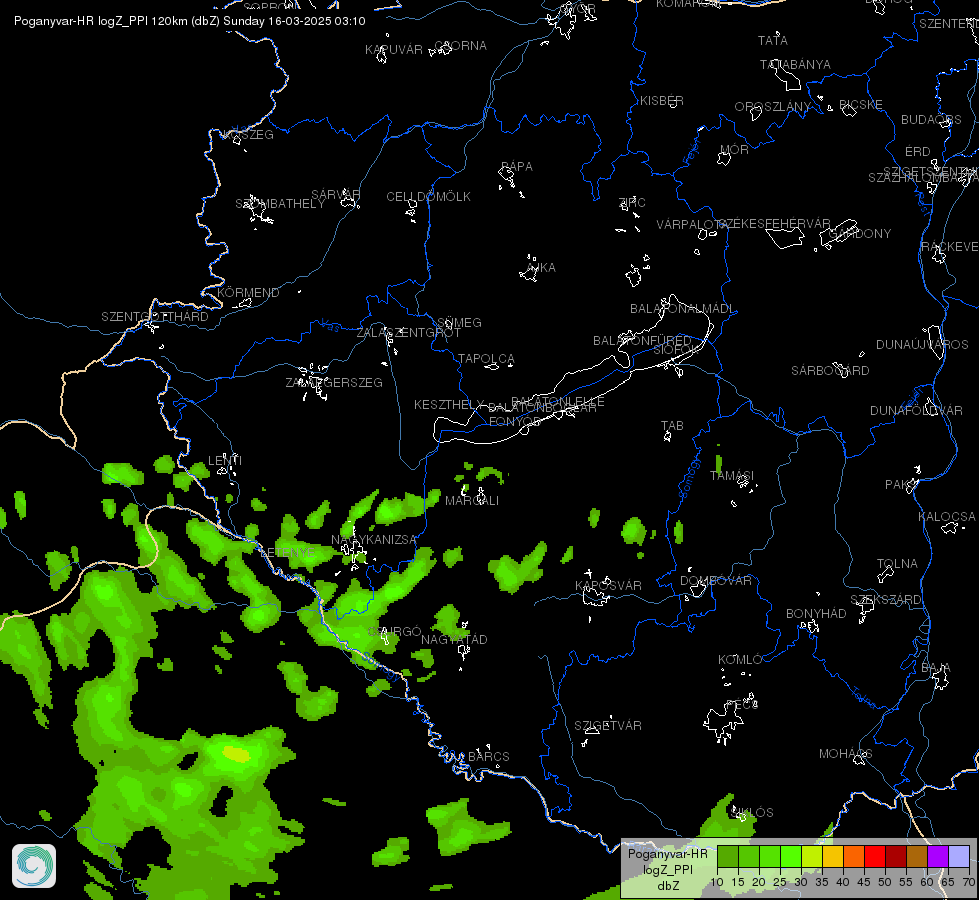Screen dimensions: 979x900
Task: Click the AJKA city label
Action: pos(541,268)
